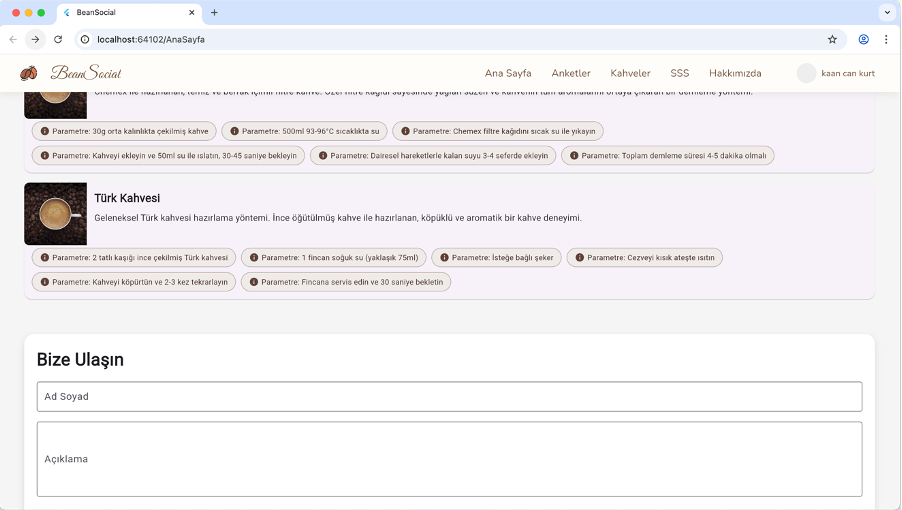Click chip text 'Fincana servis edin ve 30 saniye bekletin'
Viewport: 902px width, 510px height.
coord(372,282)
